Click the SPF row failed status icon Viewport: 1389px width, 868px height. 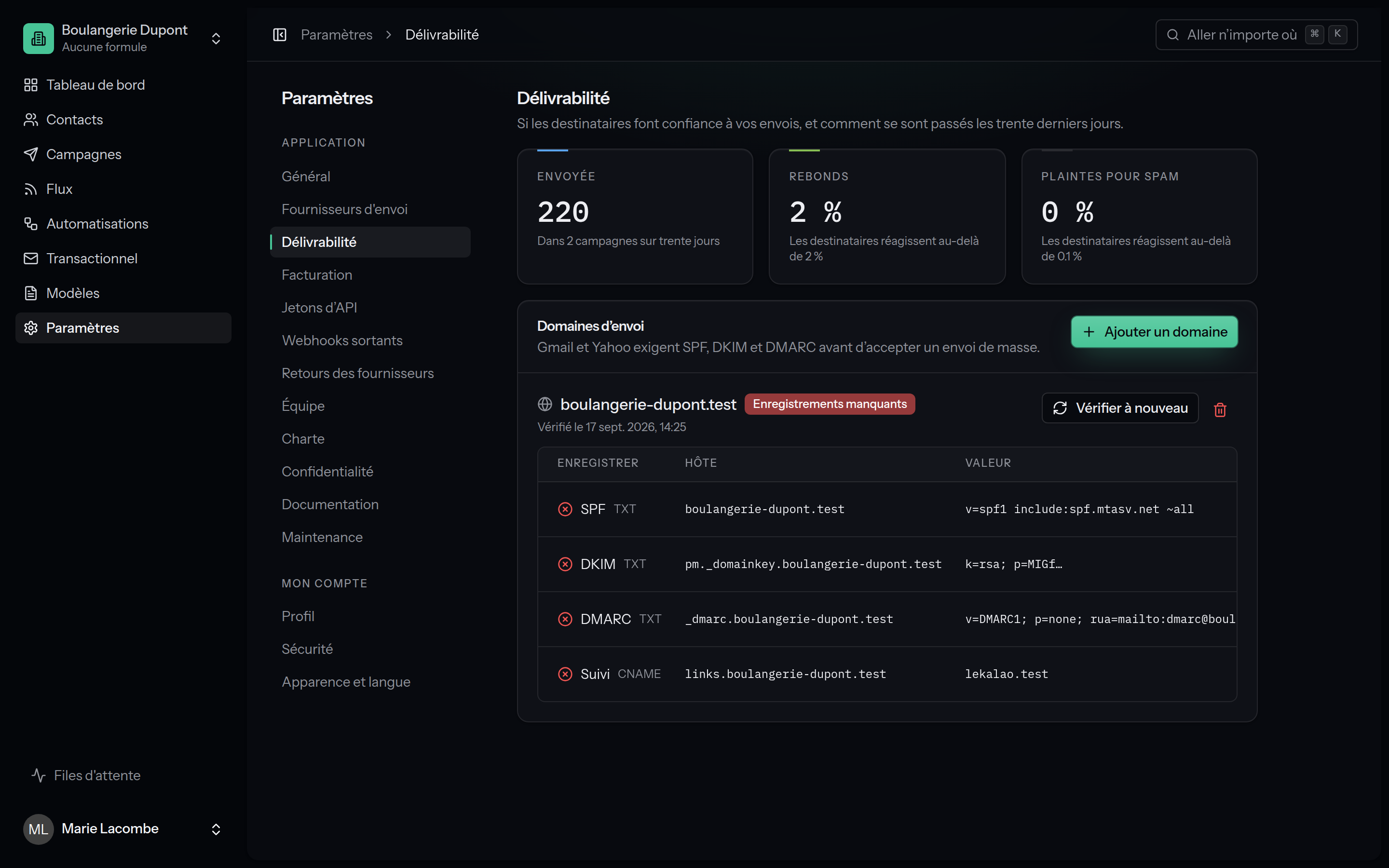[x=565, y=509]
